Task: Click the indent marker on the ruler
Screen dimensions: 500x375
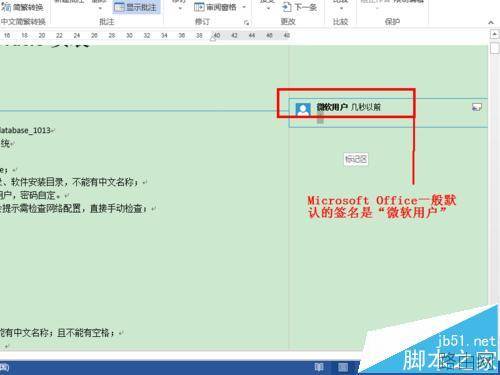Action: click(213, 38)
